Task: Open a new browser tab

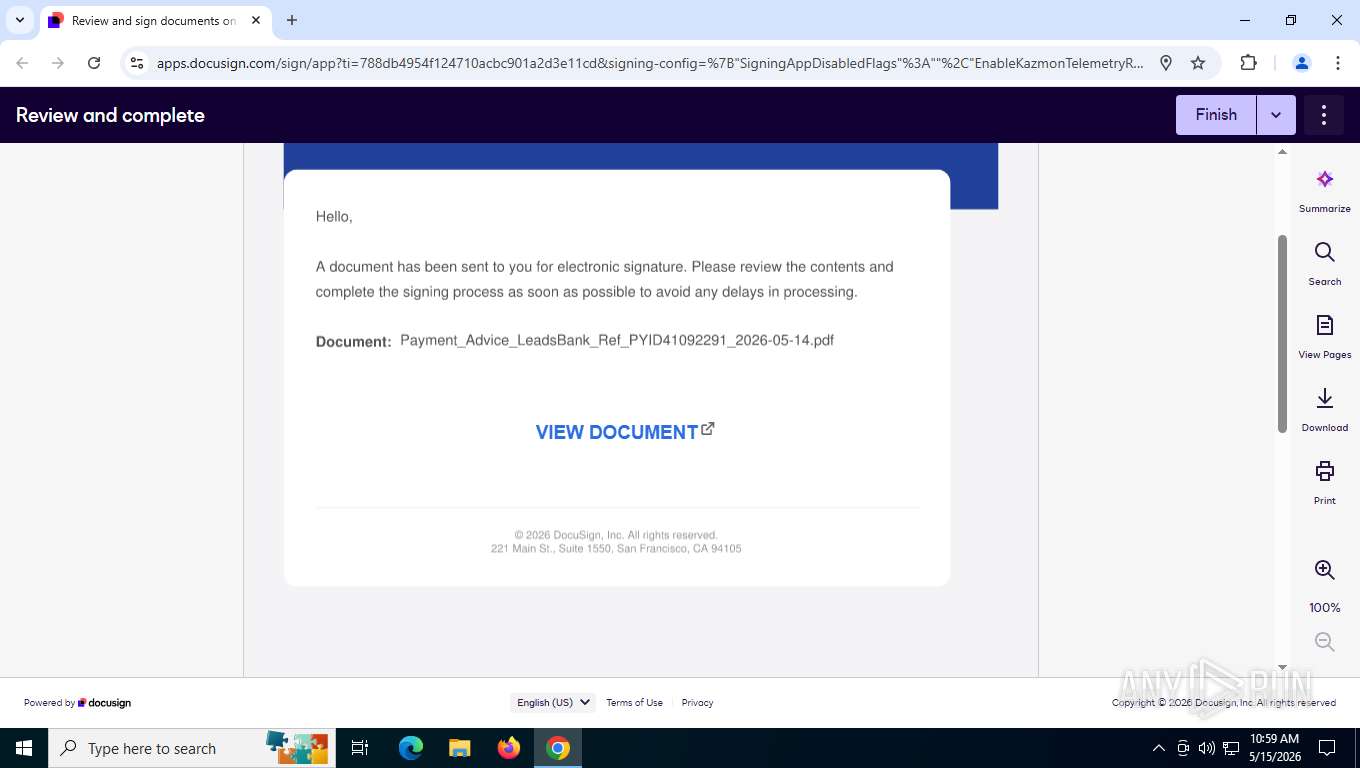Action: 292,20
